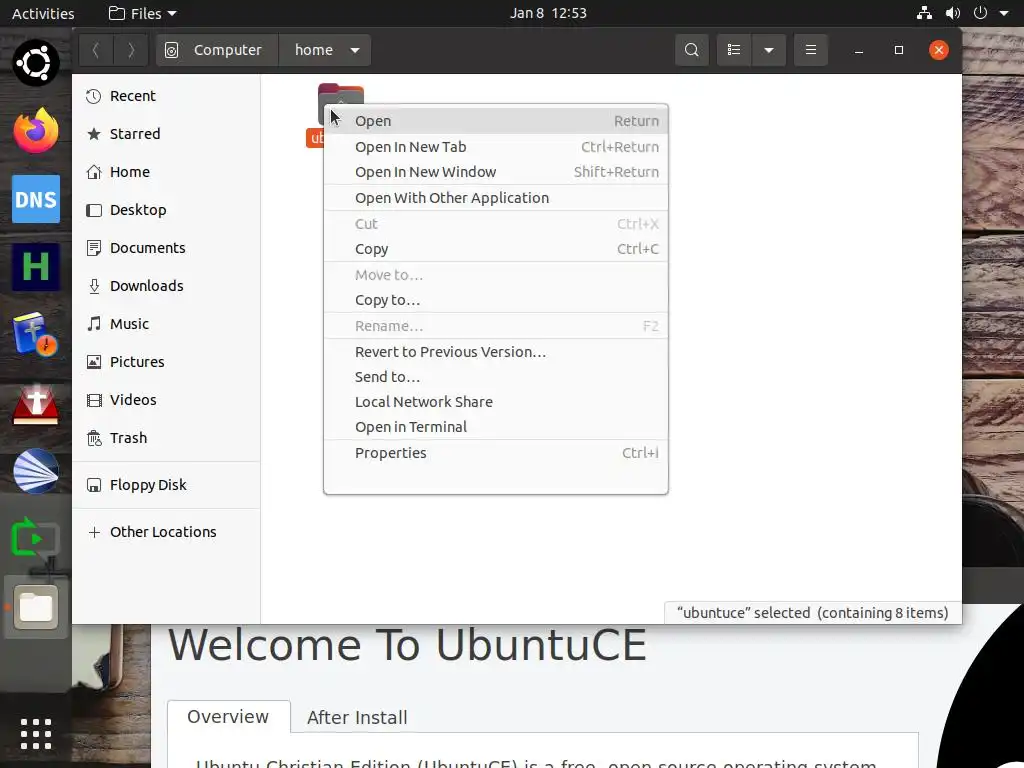This screenshot has height=768, width=1024.
Task: Select Local Network Share
Action: click(x=496, y=402)
